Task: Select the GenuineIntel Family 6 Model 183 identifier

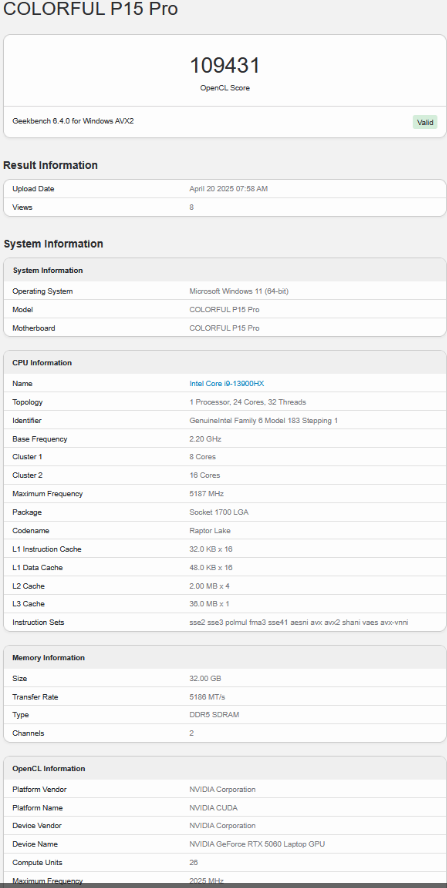Action: 263,420
